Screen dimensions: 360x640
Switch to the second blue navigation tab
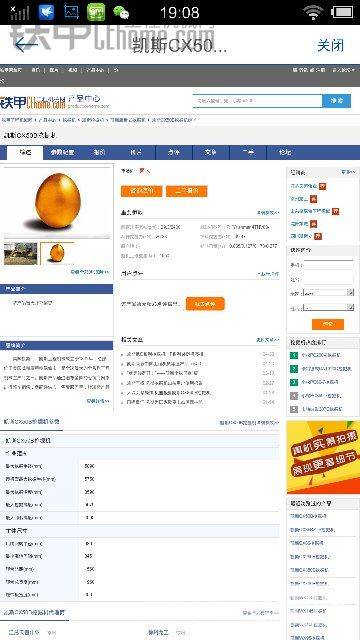[x=62, y=152]
